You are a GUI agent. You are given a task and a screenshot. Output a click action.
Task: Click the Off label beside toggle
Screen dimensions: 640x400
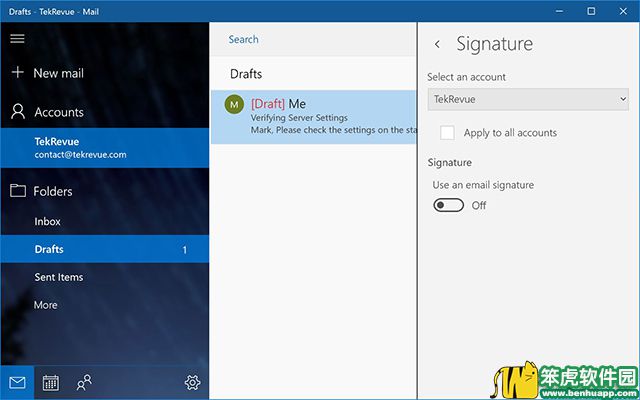[x=479, y=205]
